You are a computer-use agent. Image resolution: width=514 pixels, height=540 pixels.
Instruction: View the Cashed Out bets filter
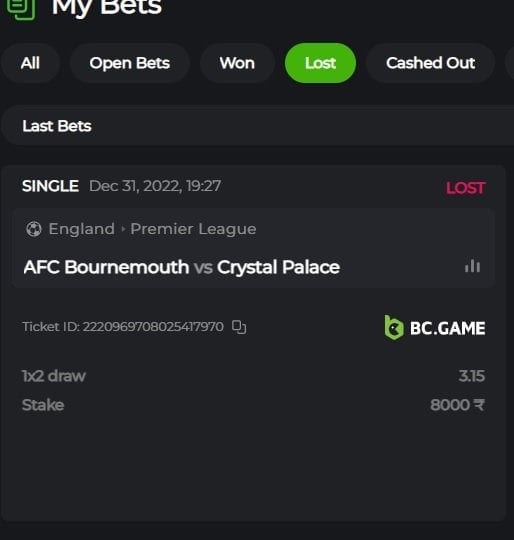[430, 63]
